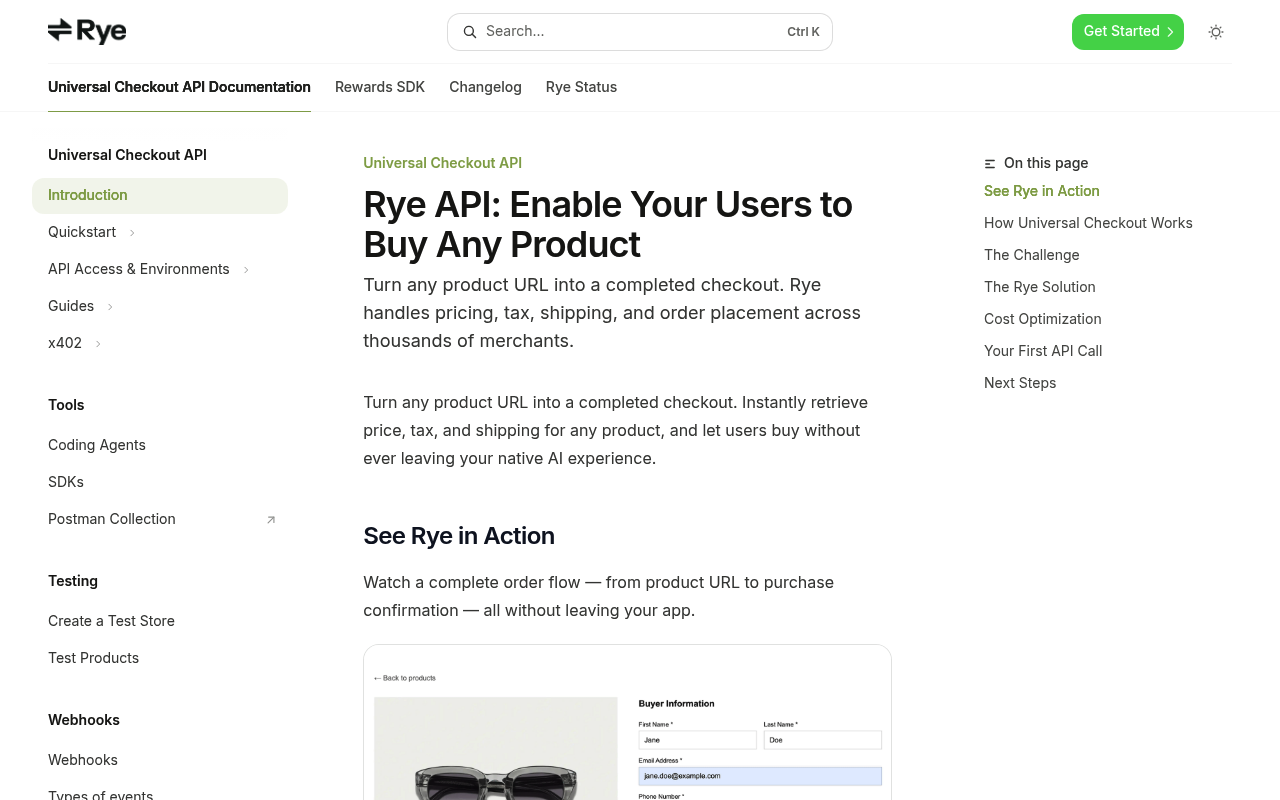Click the Get Started button
Screen dimensions: 1280x800
click(x=1128, y=32)
